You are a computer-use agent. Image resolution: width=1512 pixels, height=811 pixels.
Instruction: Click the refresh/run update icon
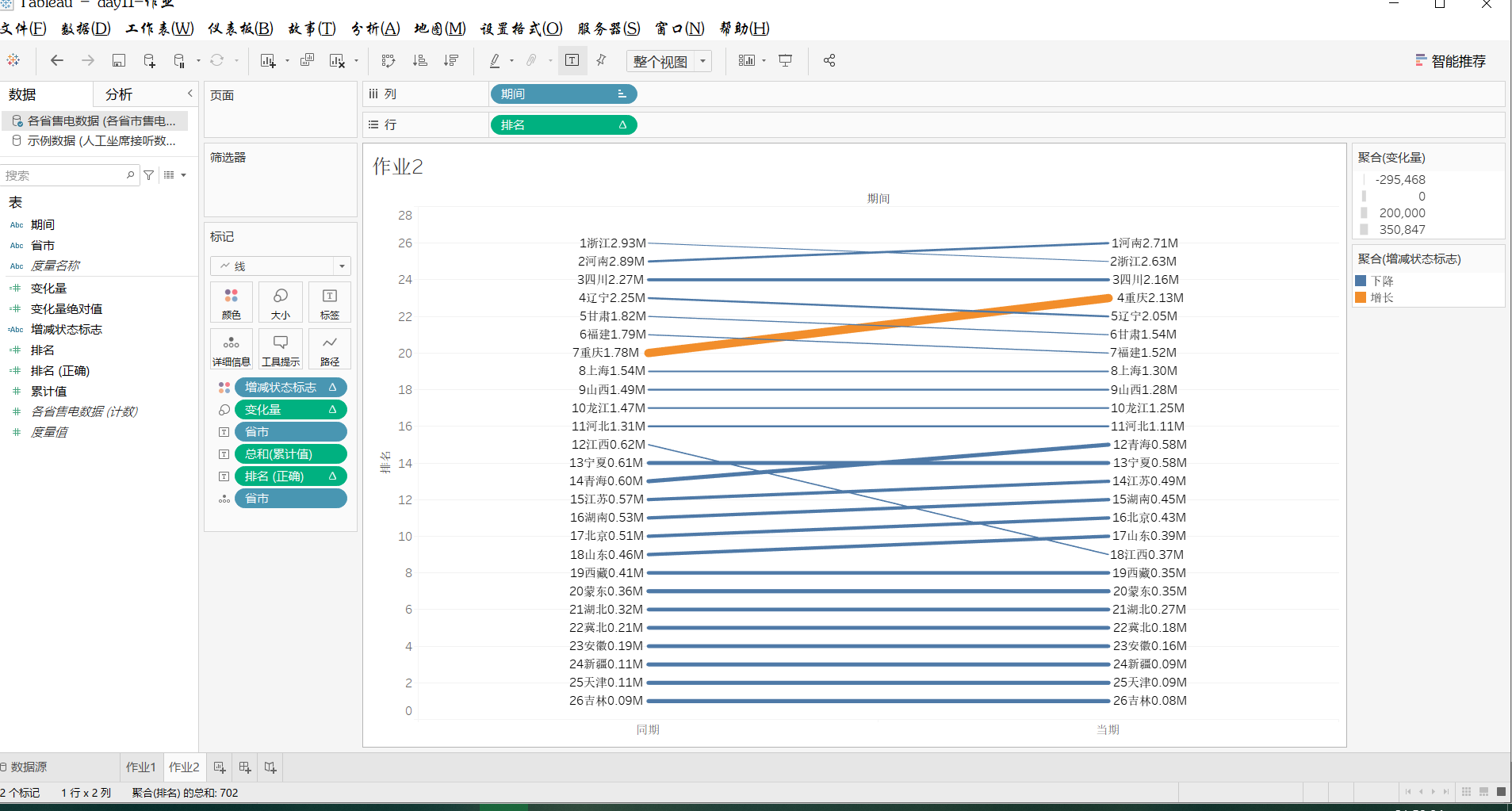[x=216, y=60]
